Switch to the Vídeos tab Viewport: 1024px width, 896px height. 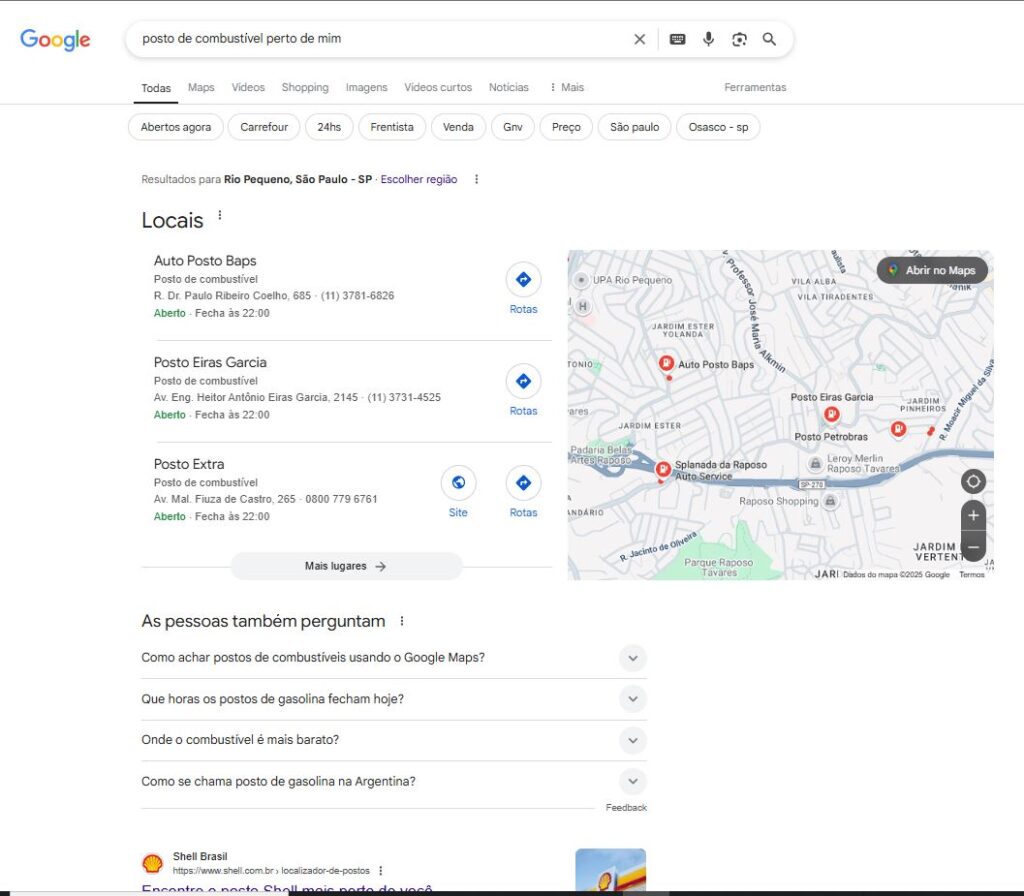click(x=248, y=88)
